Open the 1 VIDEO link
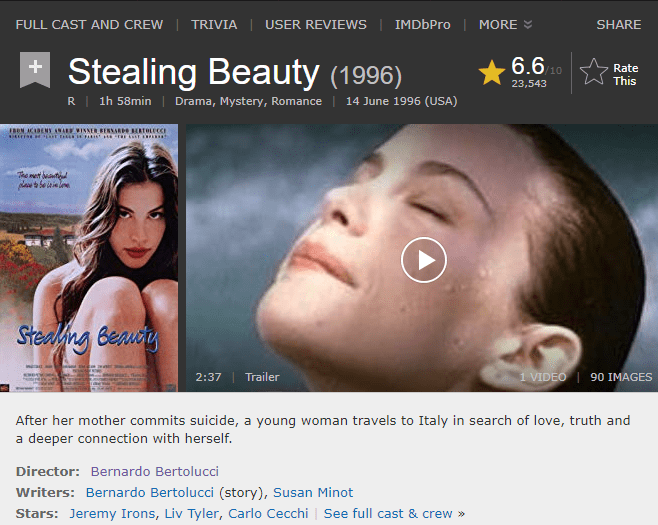Viewport: 658px width, 525px height. tap(543, 377)
